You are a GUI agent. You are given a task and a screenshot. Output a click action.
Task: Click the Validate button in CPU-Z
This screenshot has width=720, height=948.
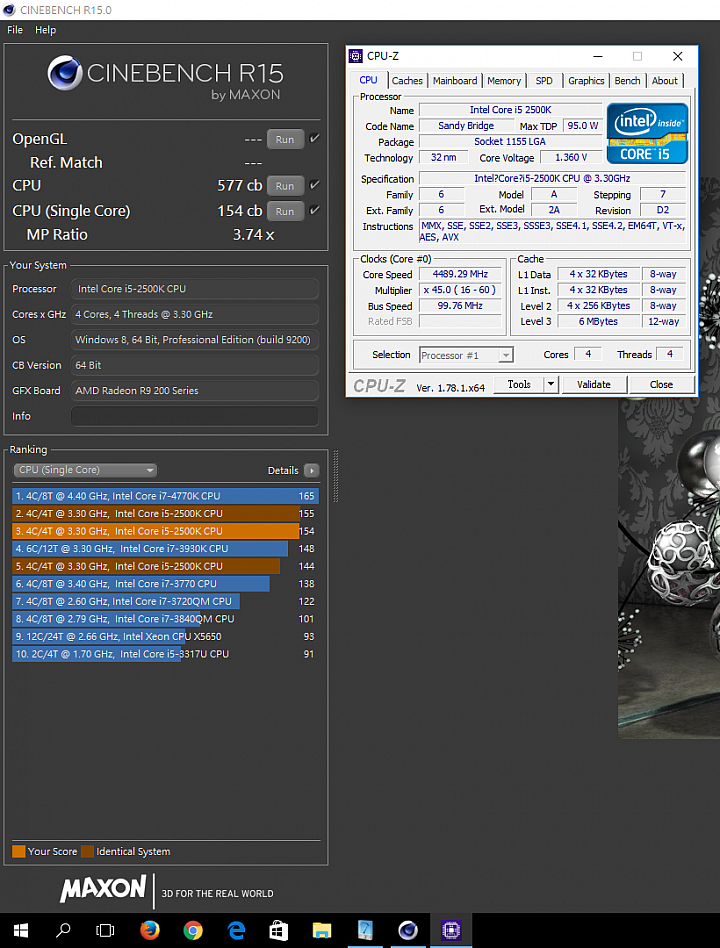[x=594, y=385]
